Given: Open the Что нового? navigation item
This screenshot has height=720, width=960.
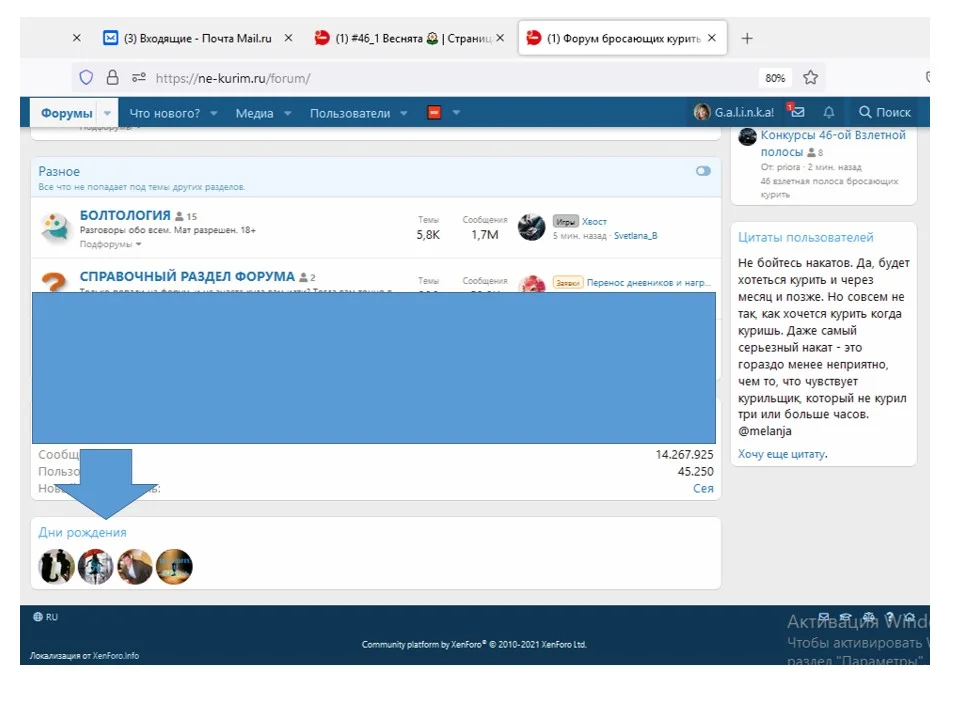Looking at the screenshot, I should (x=165, y=113).
